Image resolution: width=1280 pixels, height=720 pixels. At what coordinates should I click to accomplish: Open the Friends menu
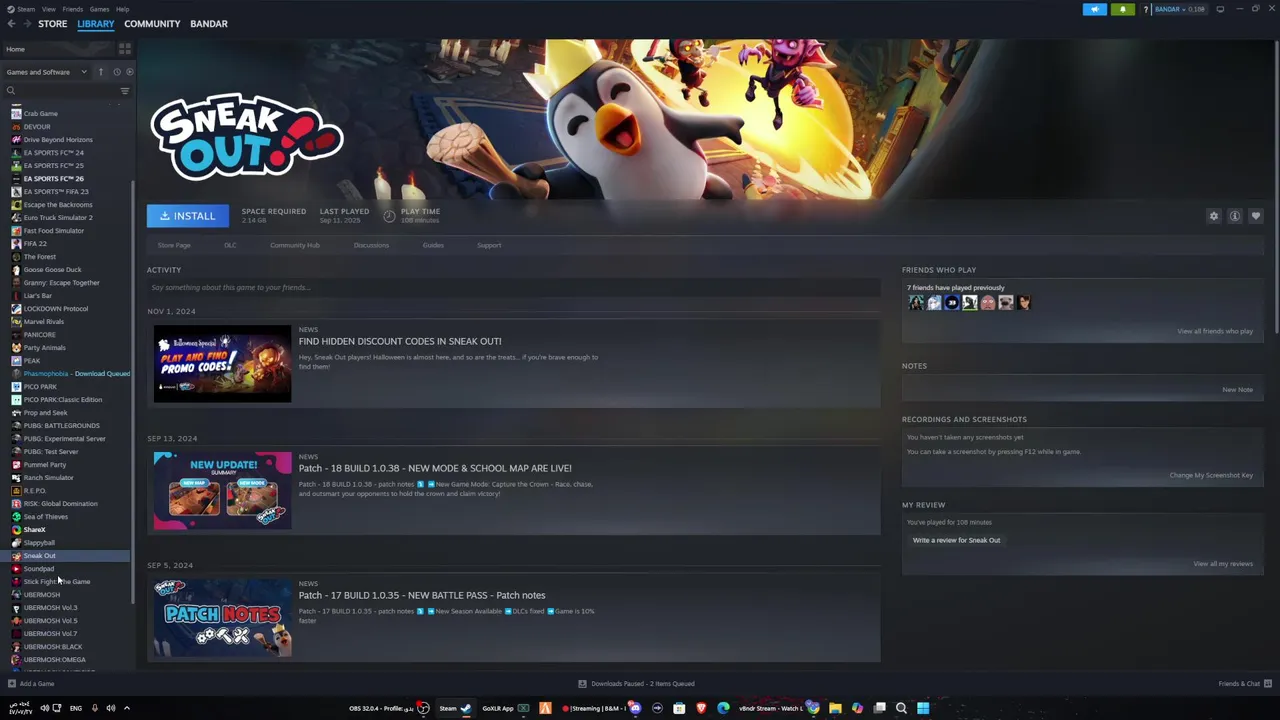[x=73, y=9]
